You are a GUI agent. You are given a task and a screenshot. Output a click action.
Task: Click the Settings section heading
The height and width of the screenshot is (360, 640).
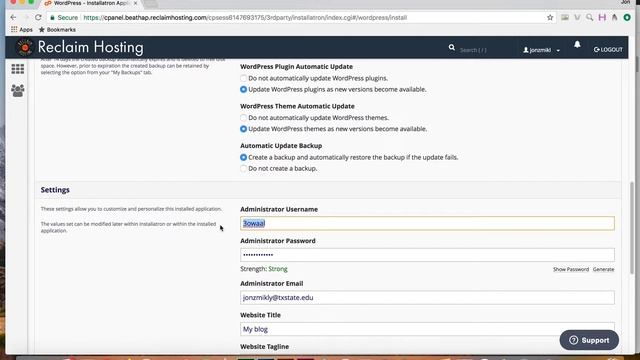coord(55,190)
